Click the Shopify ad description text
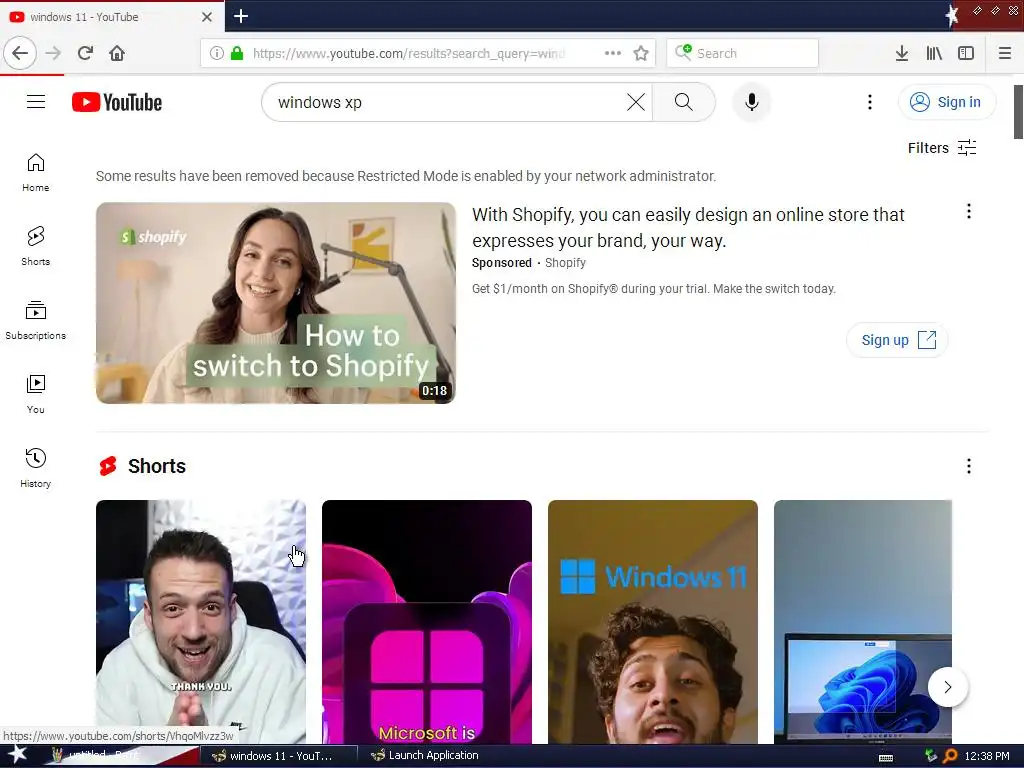The height and width of the screenshot is (768, 1024). (x=654, y=289)
